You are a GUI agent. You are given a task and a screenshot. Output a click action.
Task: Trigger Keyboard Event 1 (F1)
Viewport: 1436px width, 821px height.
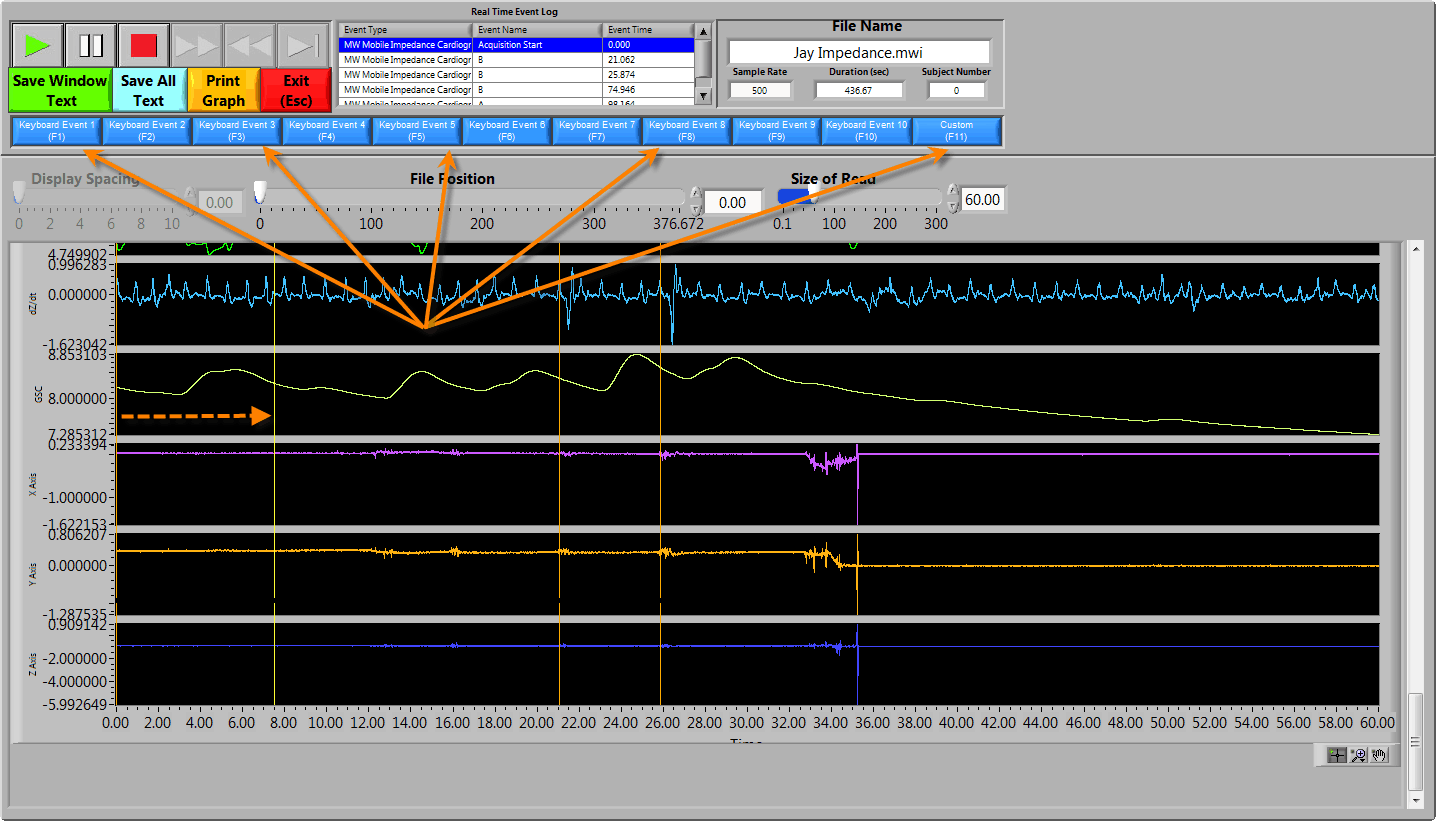(57, 131)
